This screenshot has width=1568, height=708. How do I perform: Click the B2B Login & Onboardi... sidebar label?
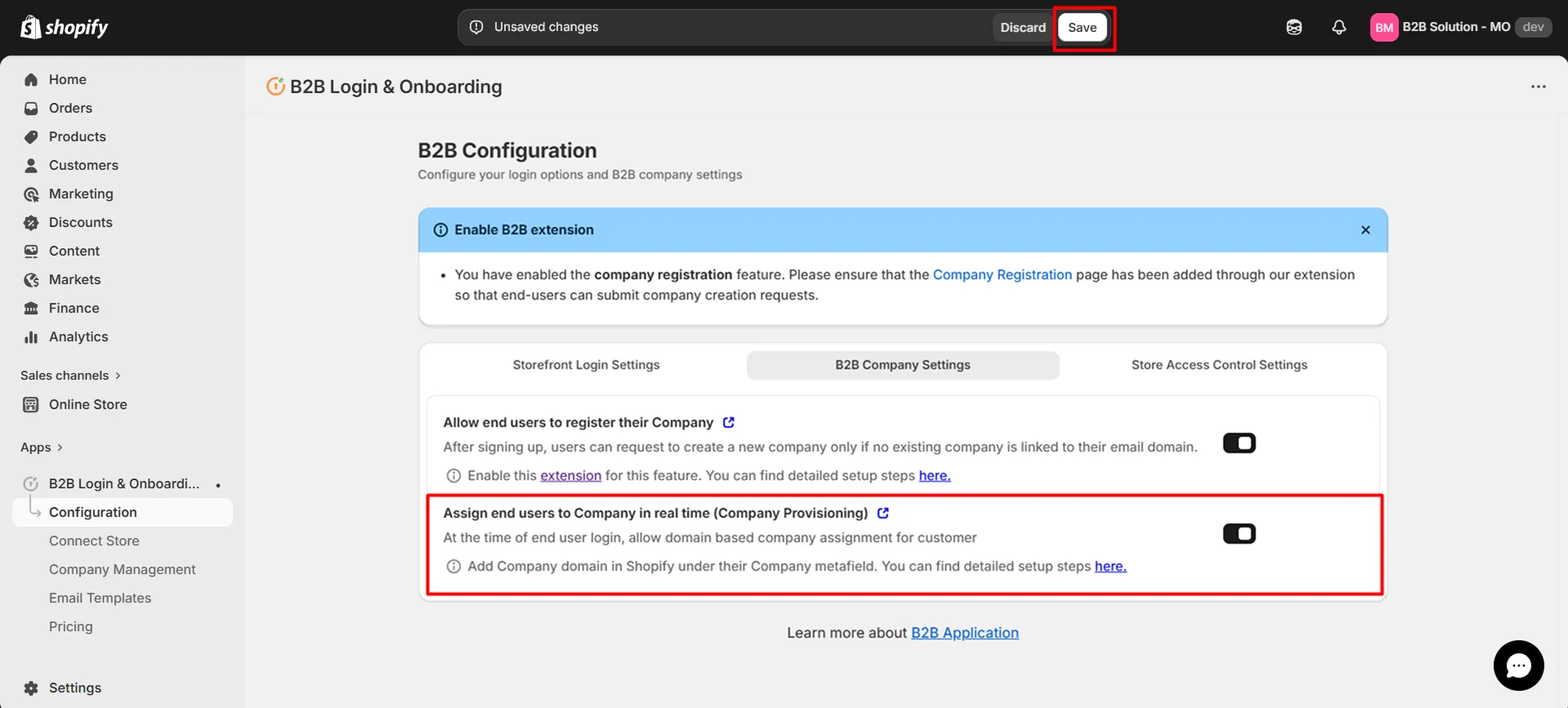tap(123, 483)
